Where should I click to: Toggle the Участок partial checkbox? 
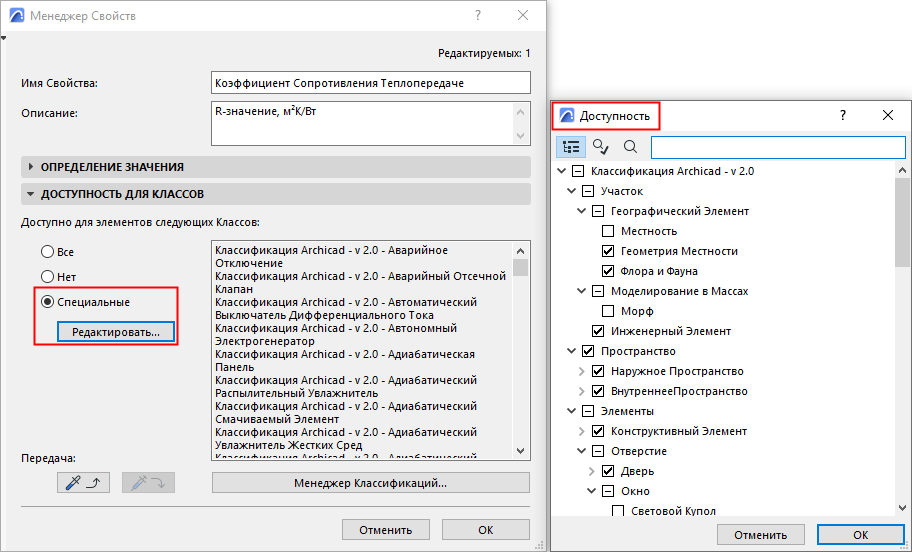(588, 191)
